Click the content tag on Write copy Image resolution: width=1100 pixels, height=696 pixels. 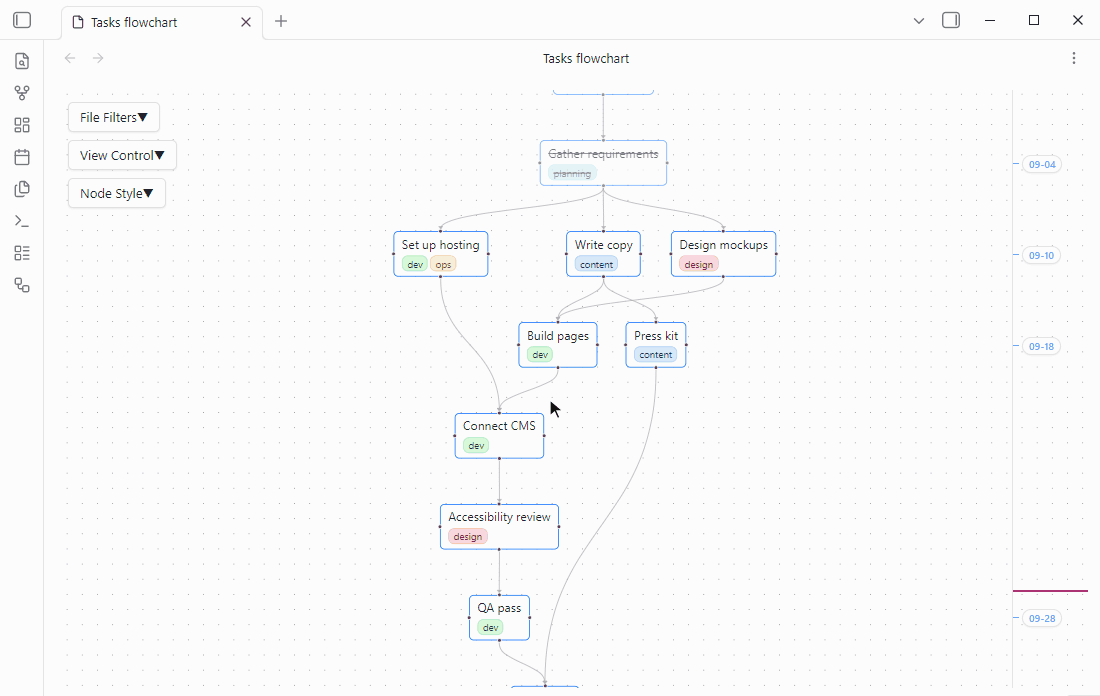click(597, 265)
